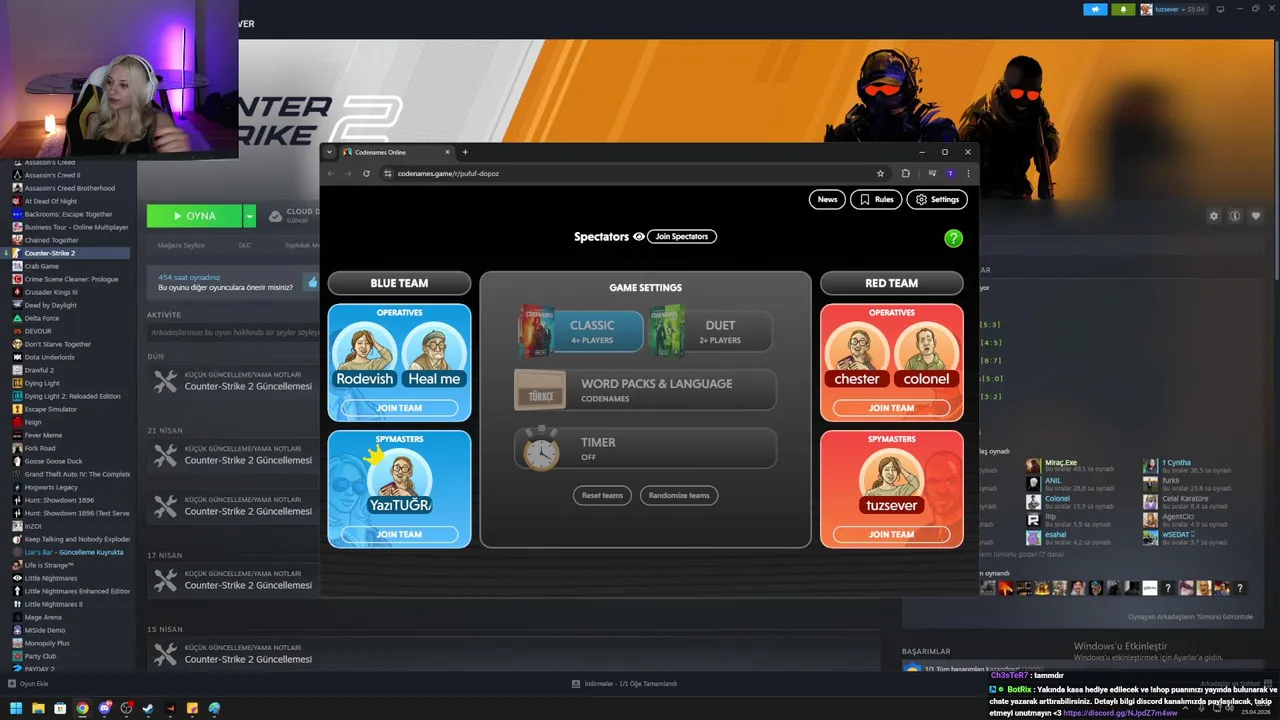
Task: Select Hogwarts Legacy in Steam library
Action: pyautogui.click(x=51, y=487)
